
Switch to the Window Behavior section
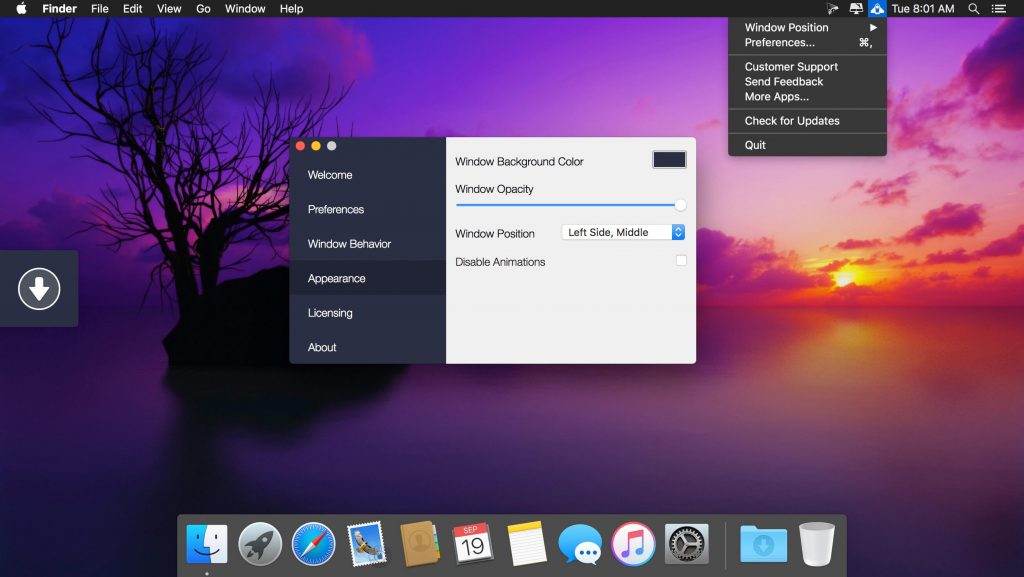click(349, 244)
